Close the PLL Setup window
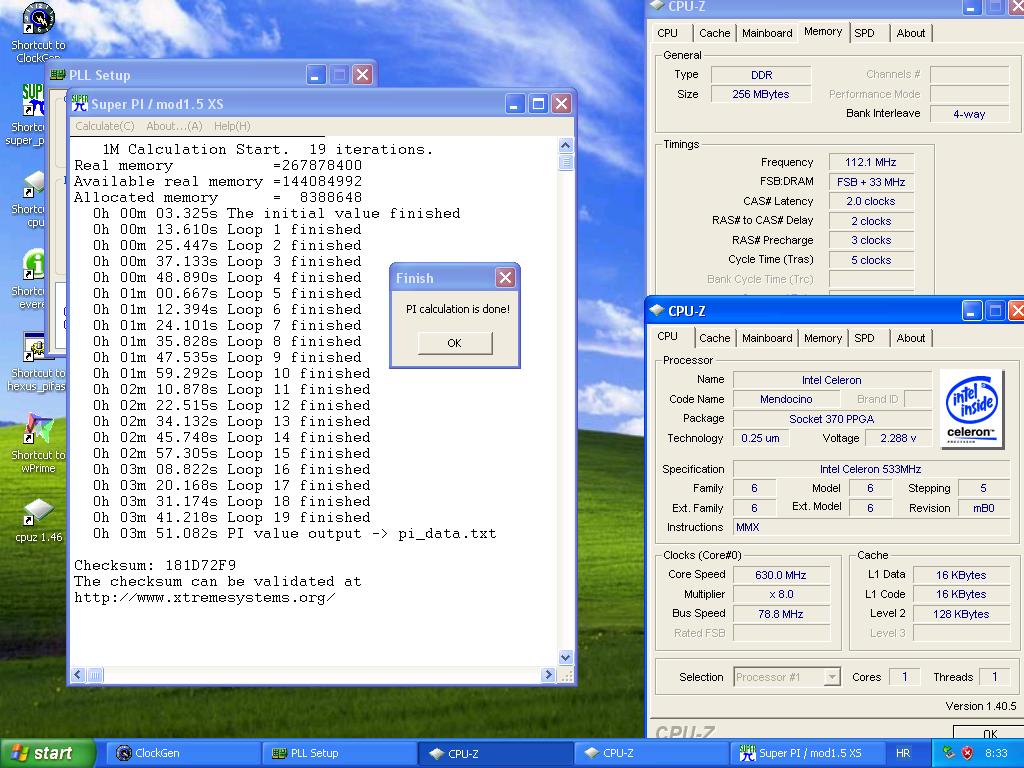Screen dimensions: 1024x768 click(x=362, y=75)
